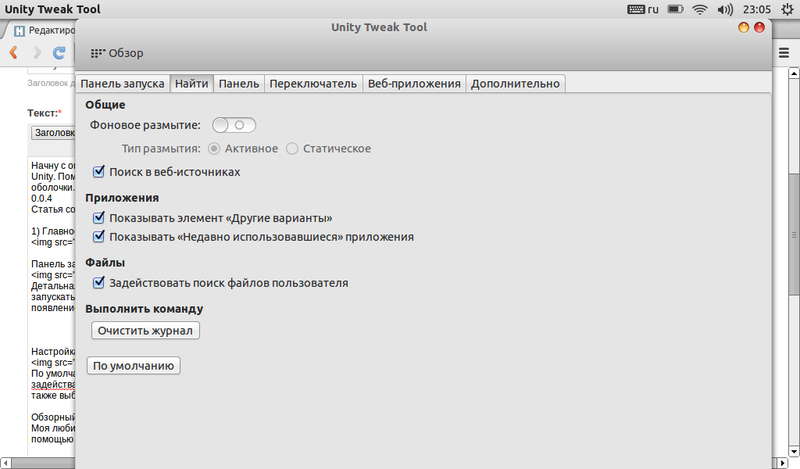The image size is (800, 469).
Task: Open the Wi-Fi network indicator
Action: click(x=700, y=10)
